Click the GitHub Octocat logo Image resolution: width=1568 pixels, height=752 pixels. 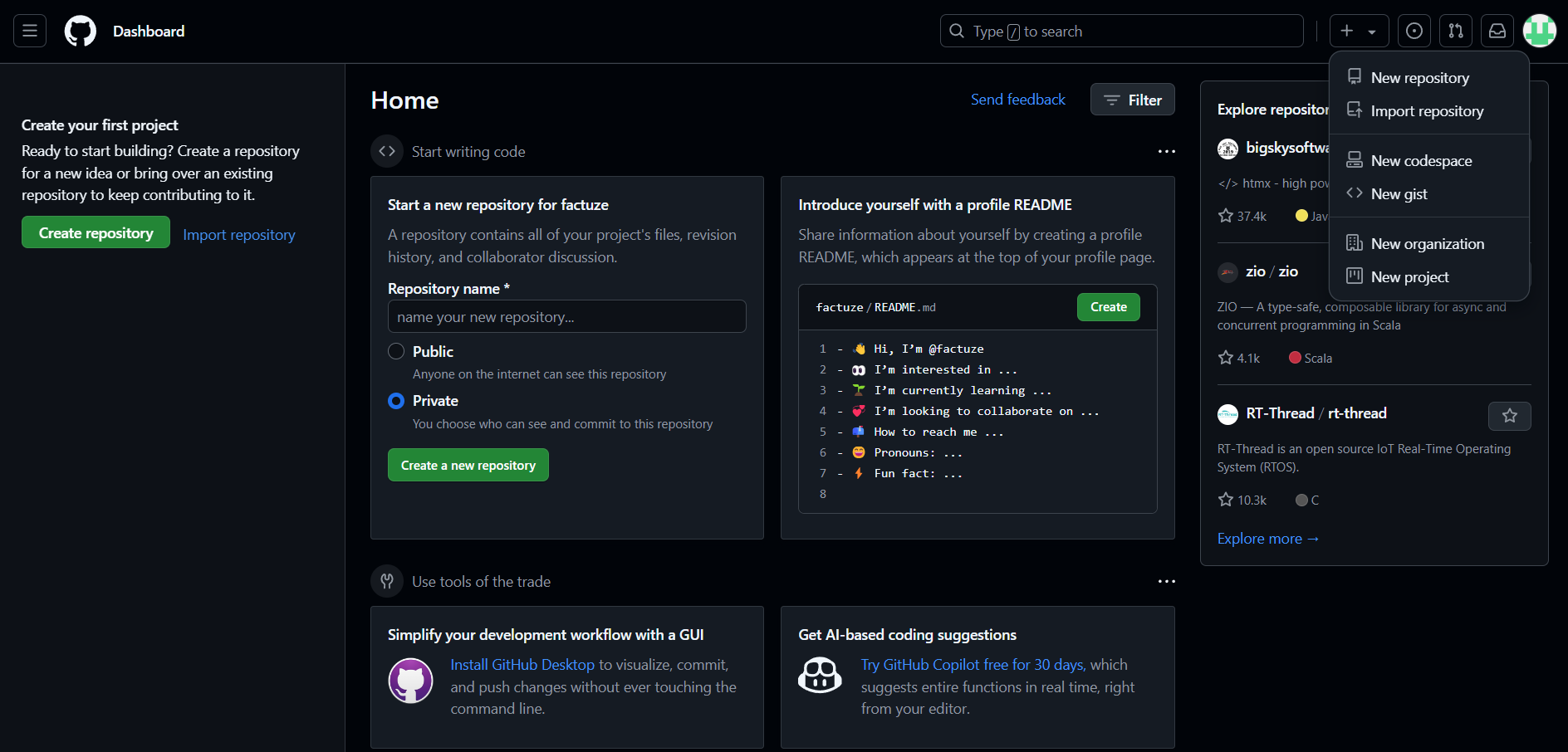pos(81,32)
